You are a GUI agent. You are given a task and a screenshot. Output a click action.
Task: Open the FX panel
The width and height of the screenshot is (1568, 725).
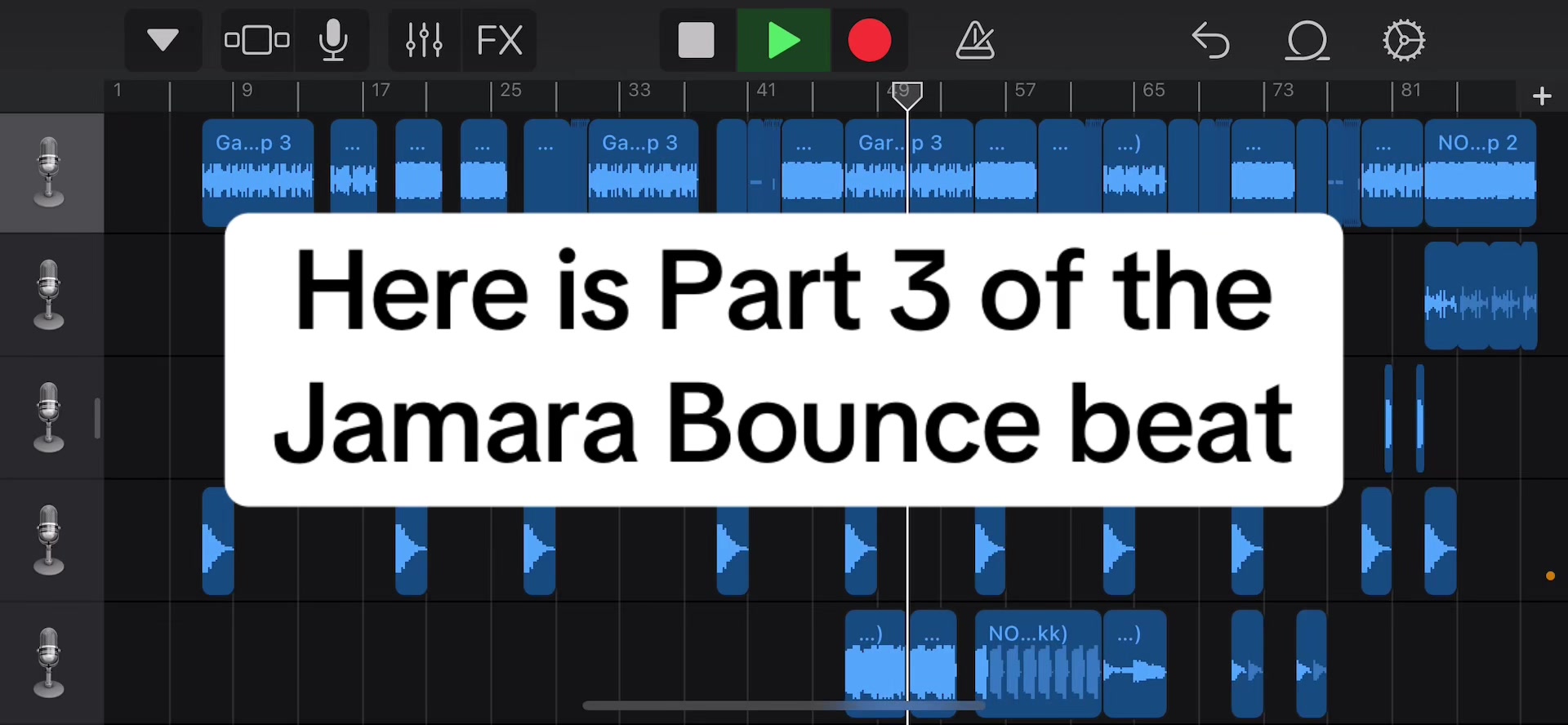point(499,40)
